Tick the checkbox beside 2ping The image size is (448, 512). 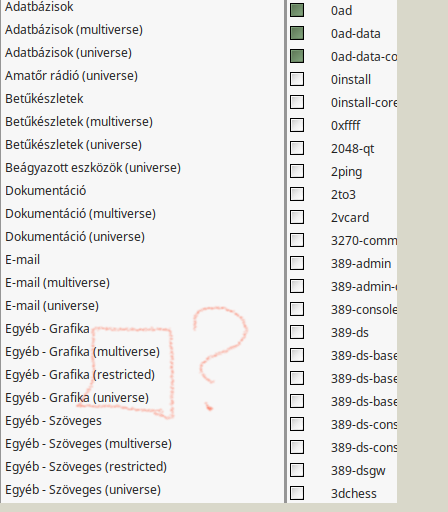click(297, 171)
